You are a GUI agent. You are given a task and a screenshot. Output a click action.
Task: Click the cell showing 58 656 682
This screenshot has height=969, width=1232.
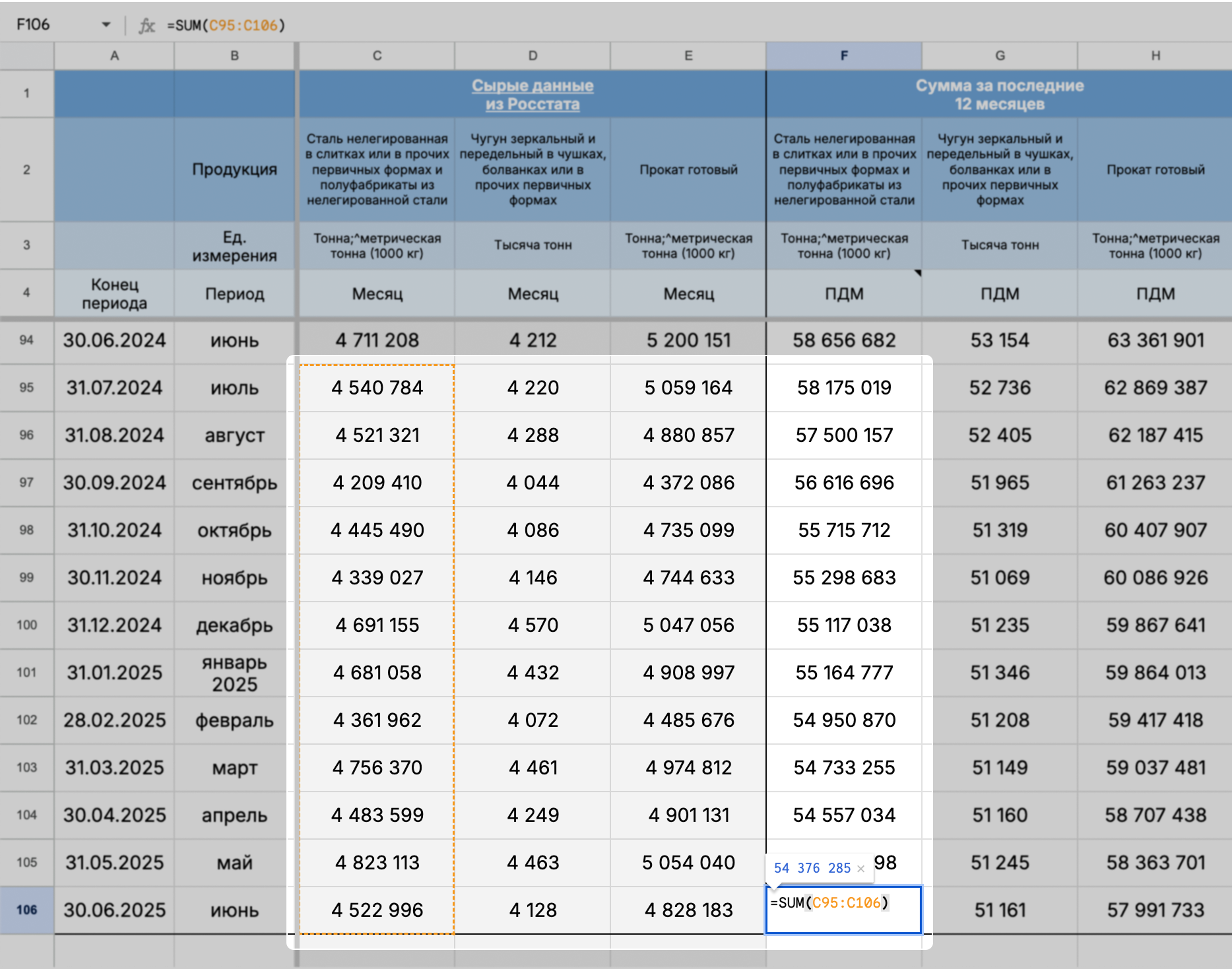[x=843, y=340]
